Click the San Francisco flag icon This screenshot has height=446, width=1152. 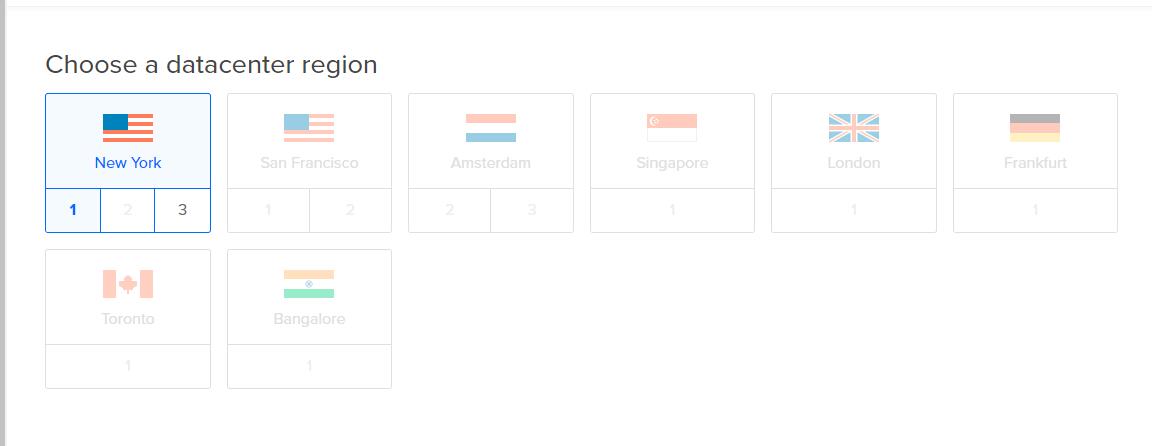[x=309, y=128]
